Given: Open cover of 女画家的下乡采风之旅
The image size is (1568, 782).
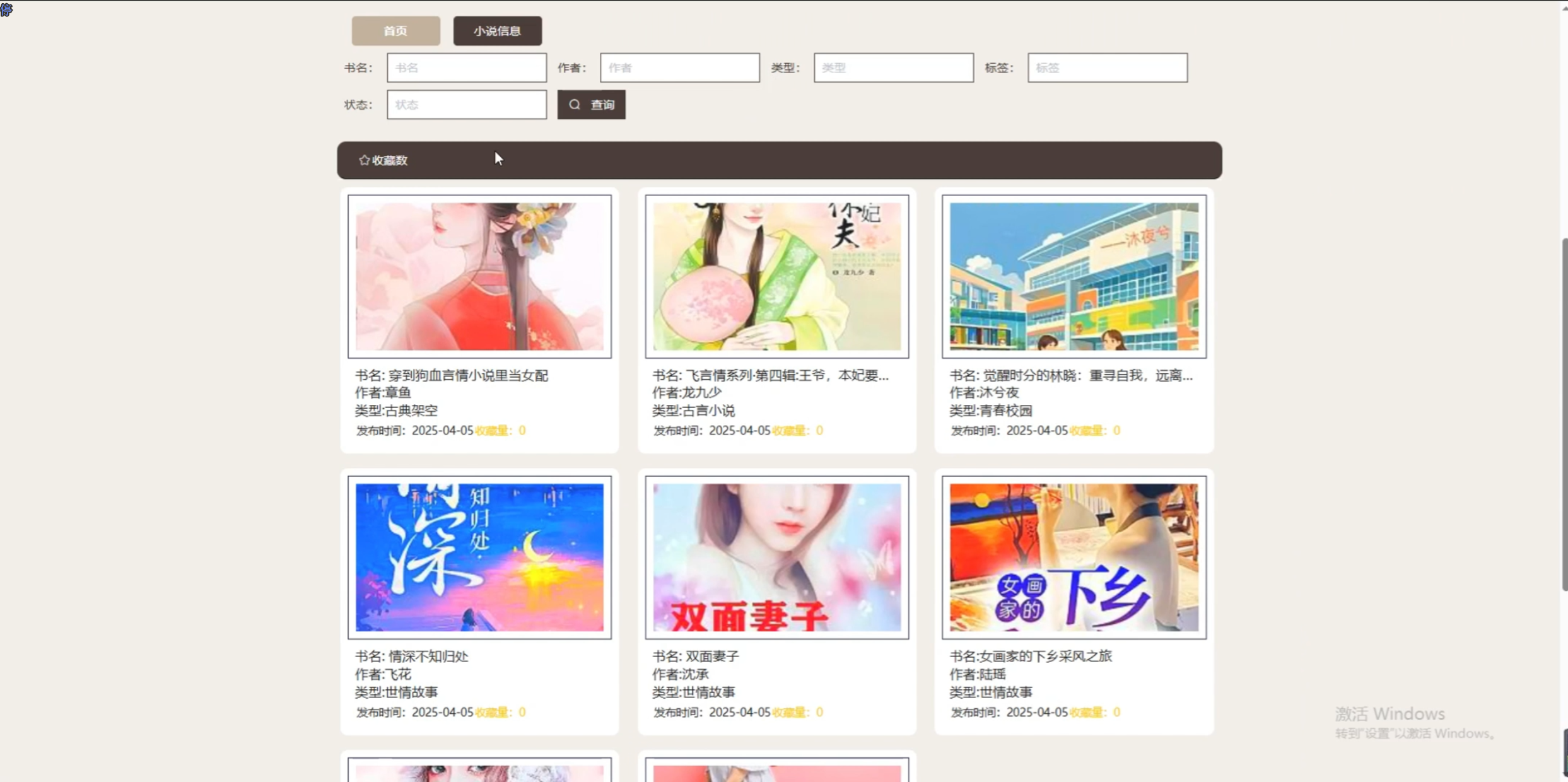Looking at the screenshot, I should click(1074, 557).
